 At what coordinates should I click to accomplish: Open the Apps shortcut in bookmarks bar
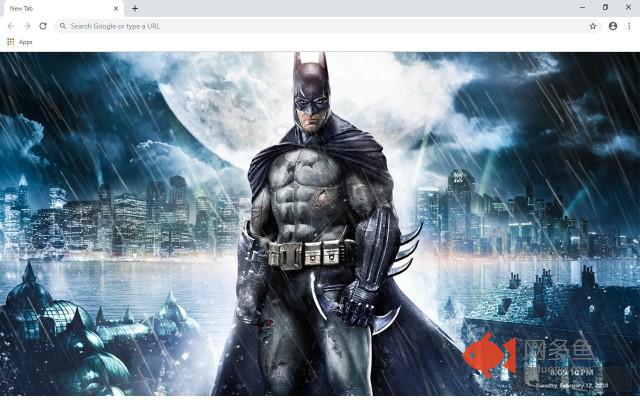point(20,42)
